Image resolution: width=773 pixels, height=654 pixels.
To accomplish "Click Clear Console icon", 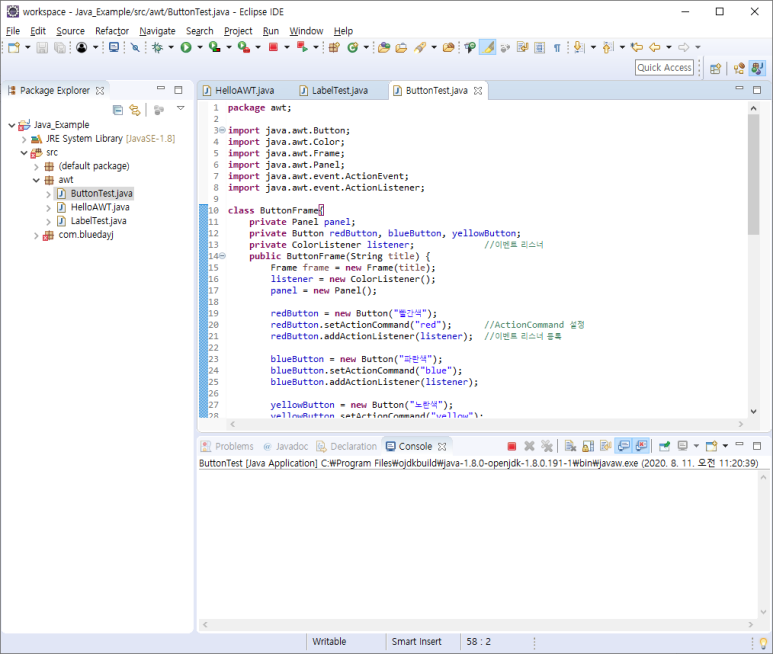I will pos(570,447).
